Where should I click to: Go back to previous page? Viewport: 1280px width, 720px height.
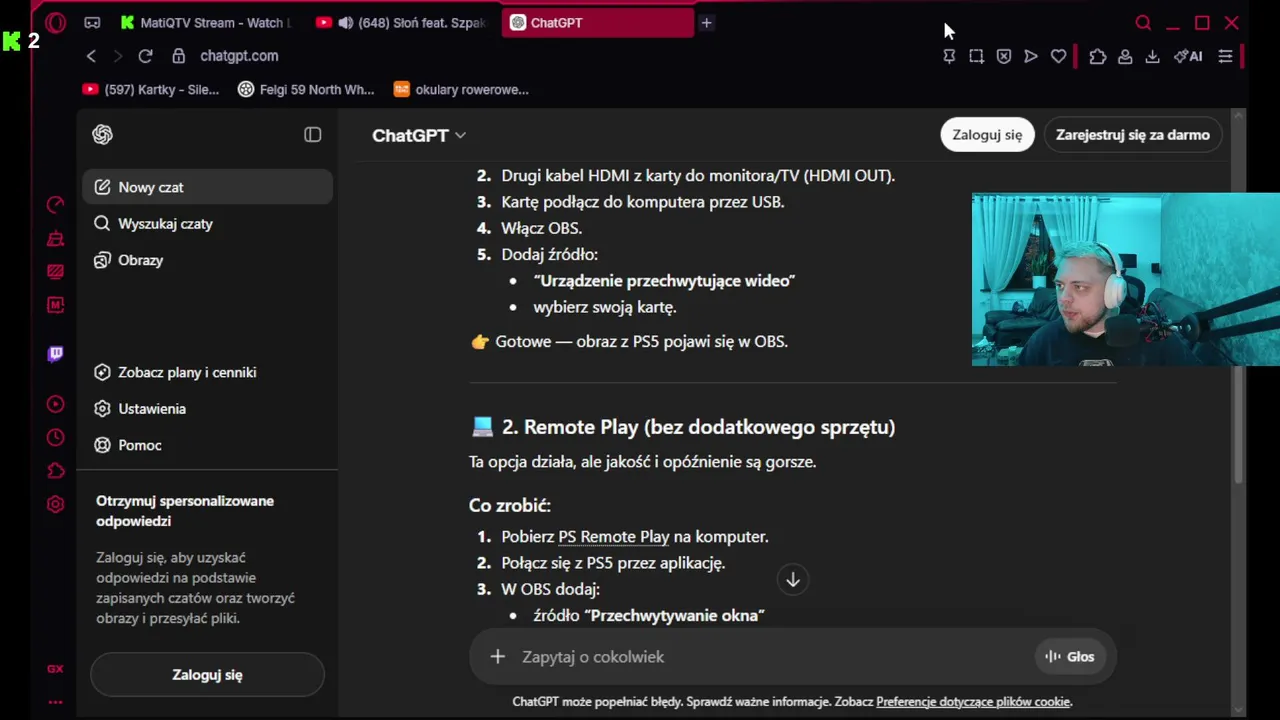tap(91, 56)
